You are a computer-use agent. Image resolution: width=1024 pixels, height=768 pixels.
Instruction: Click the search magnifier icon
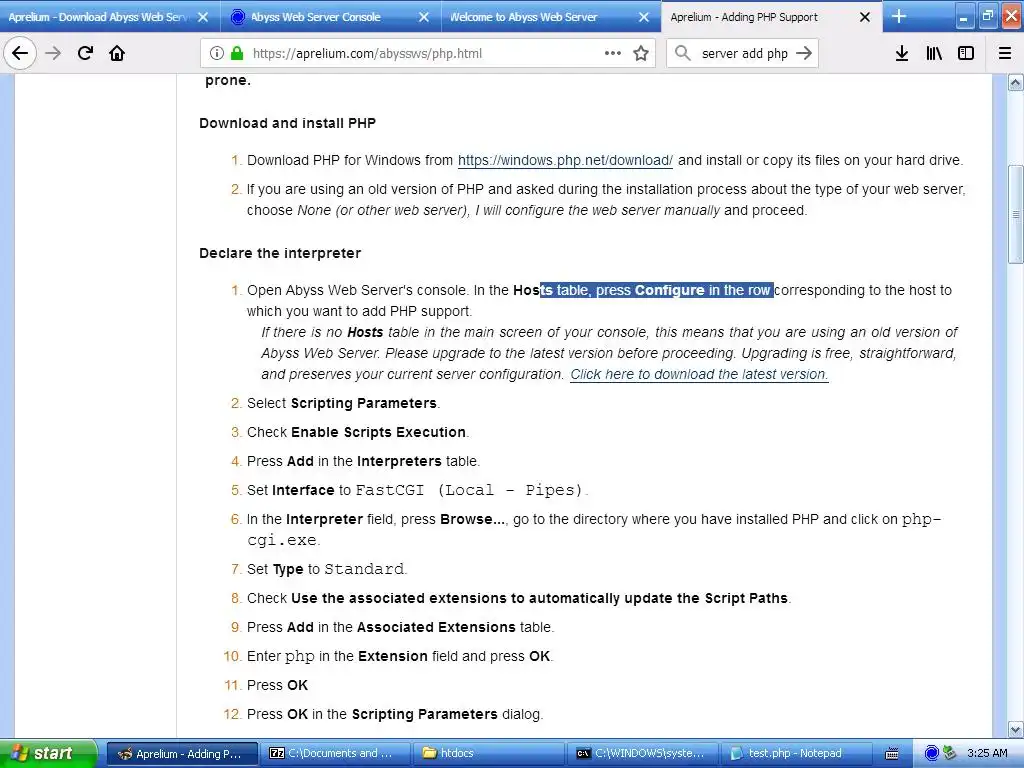(682, 53)
